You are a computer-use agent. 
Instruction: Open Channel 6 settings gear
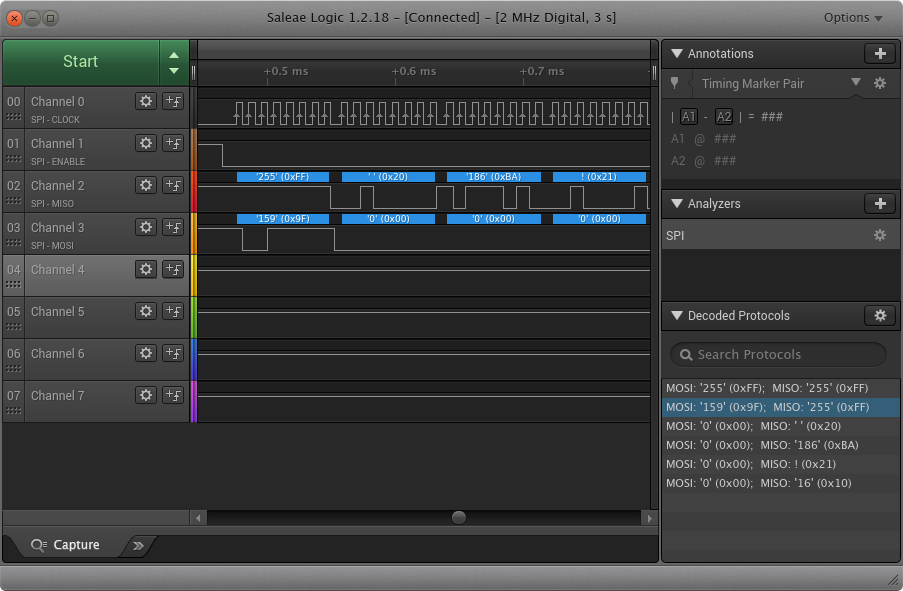click(x=146, y=354)
